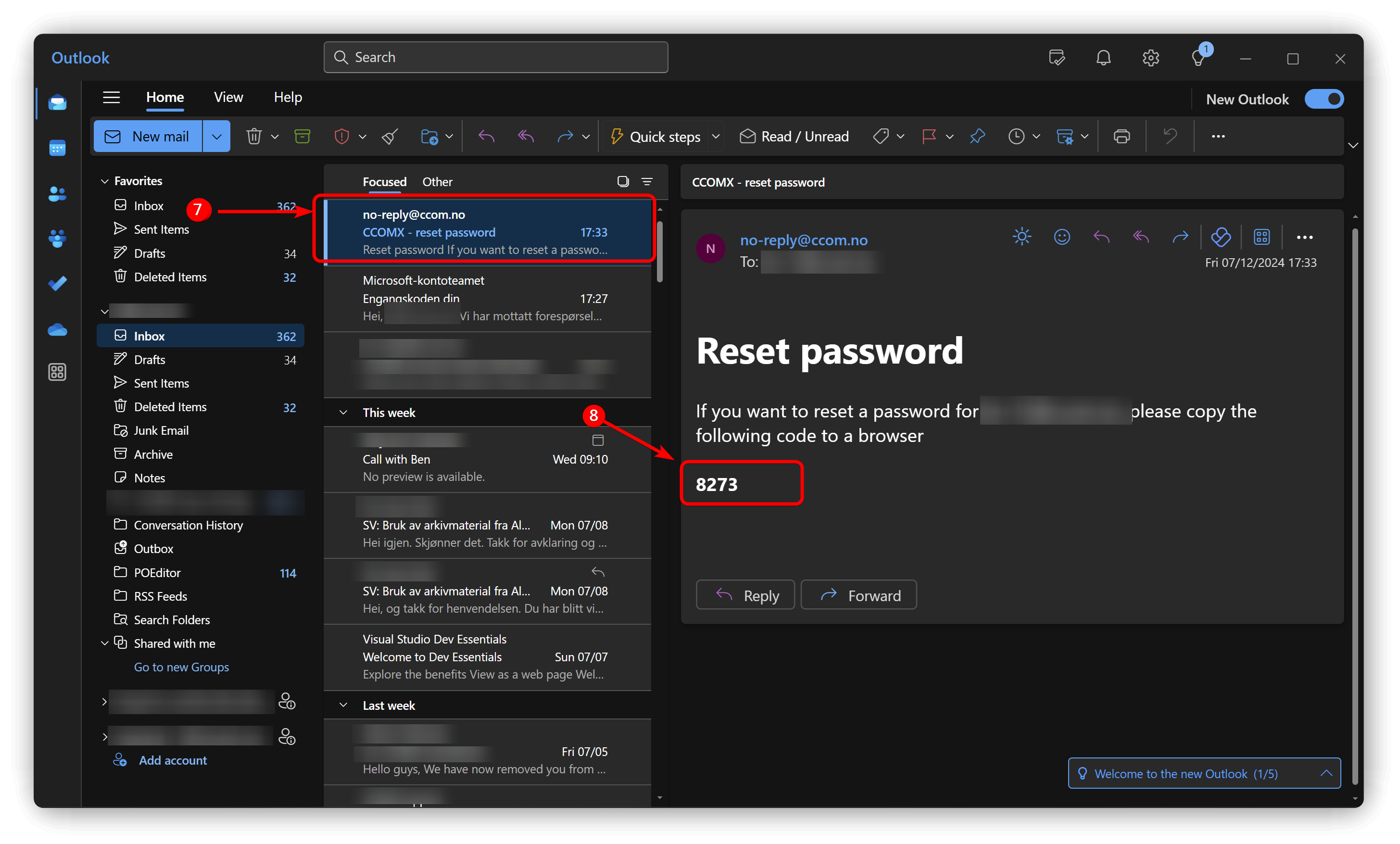Click the emoji reaction icon in message
The image size is (1400, 844).
[x=1061, y=236]
